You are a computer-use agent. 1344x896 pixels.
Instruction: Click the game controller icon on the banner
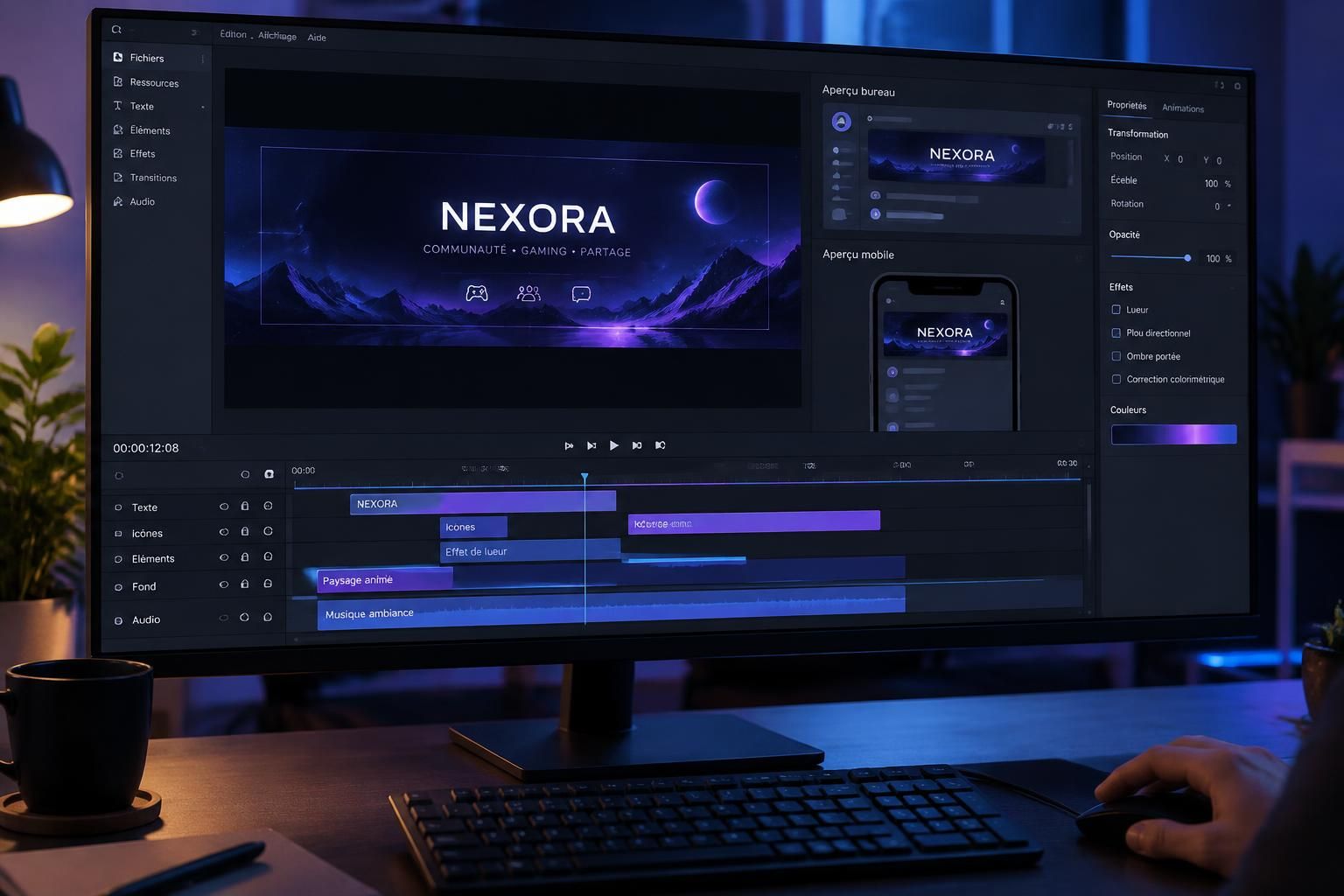pos(477,293)
